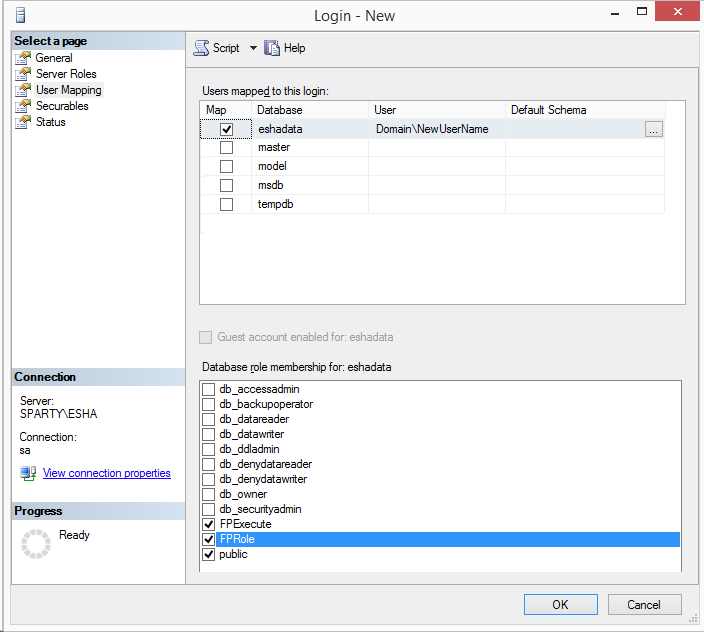
Task: Open the Script dropdown arrow
Action: 253,48
